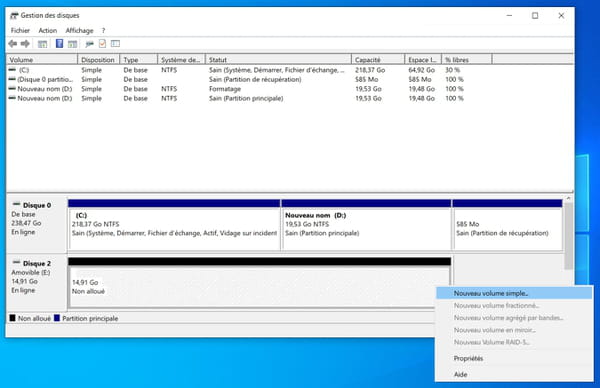
Task: Open the Affichage menu
Action: (x=79, y=31)
